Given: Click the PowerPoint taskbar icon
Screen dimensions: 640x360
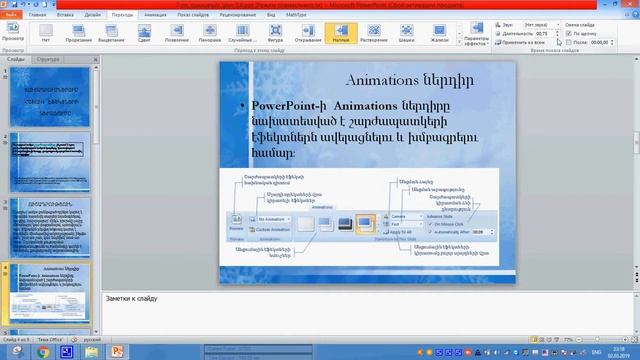Looking at the screenshot, I should point(117,352).
